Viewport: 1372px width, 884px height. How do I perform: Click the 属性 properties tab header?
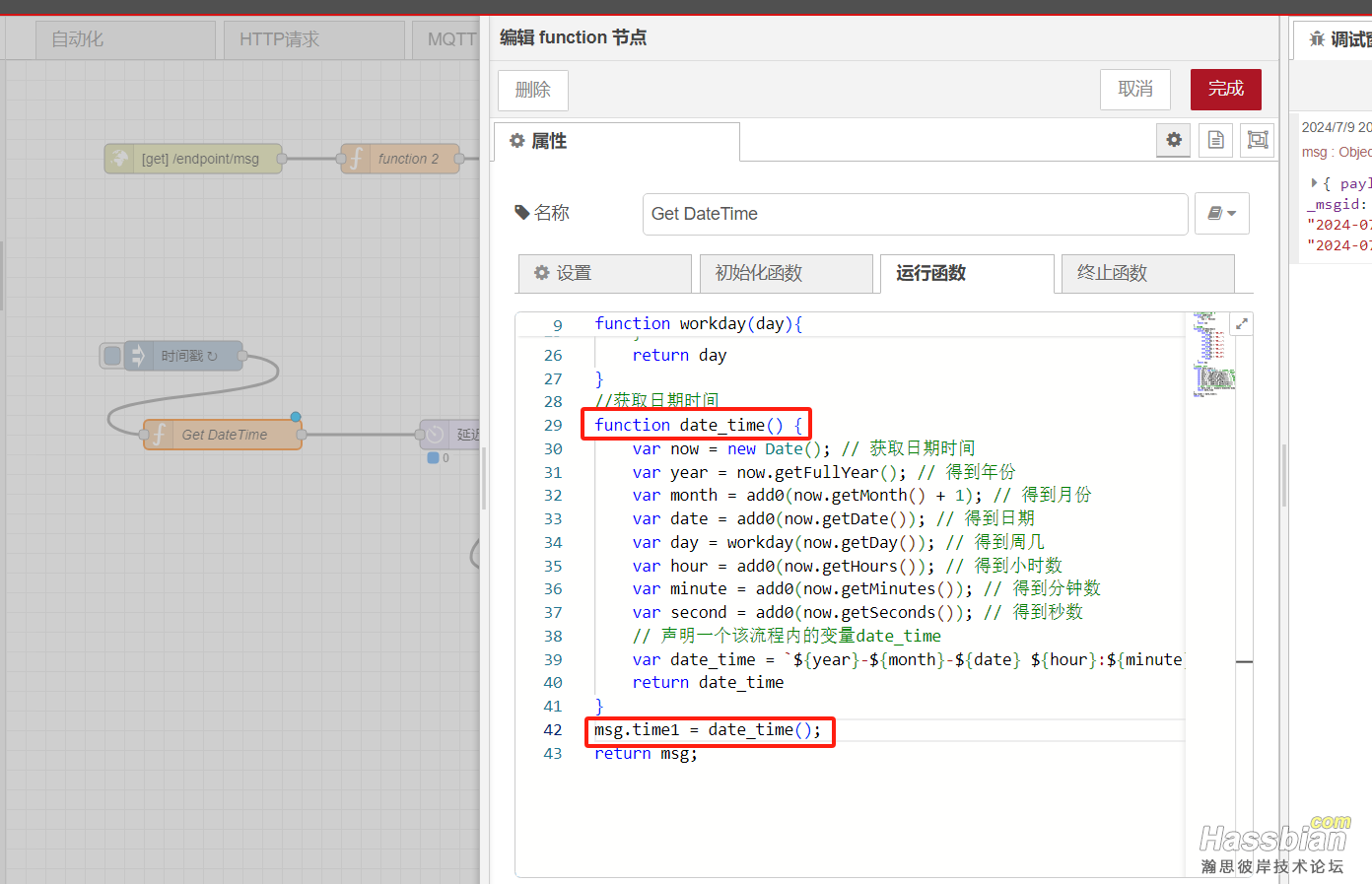click(617, 141)
